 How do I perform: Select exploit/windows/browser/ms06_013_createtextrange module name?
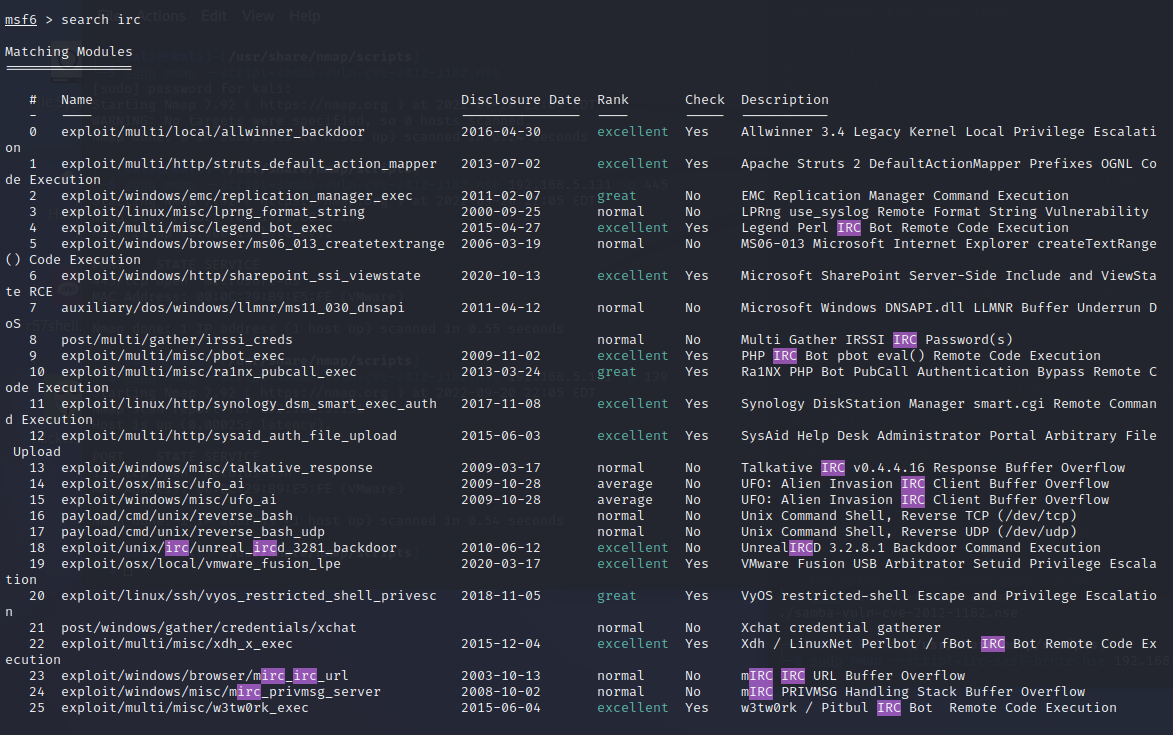[253, 244]
